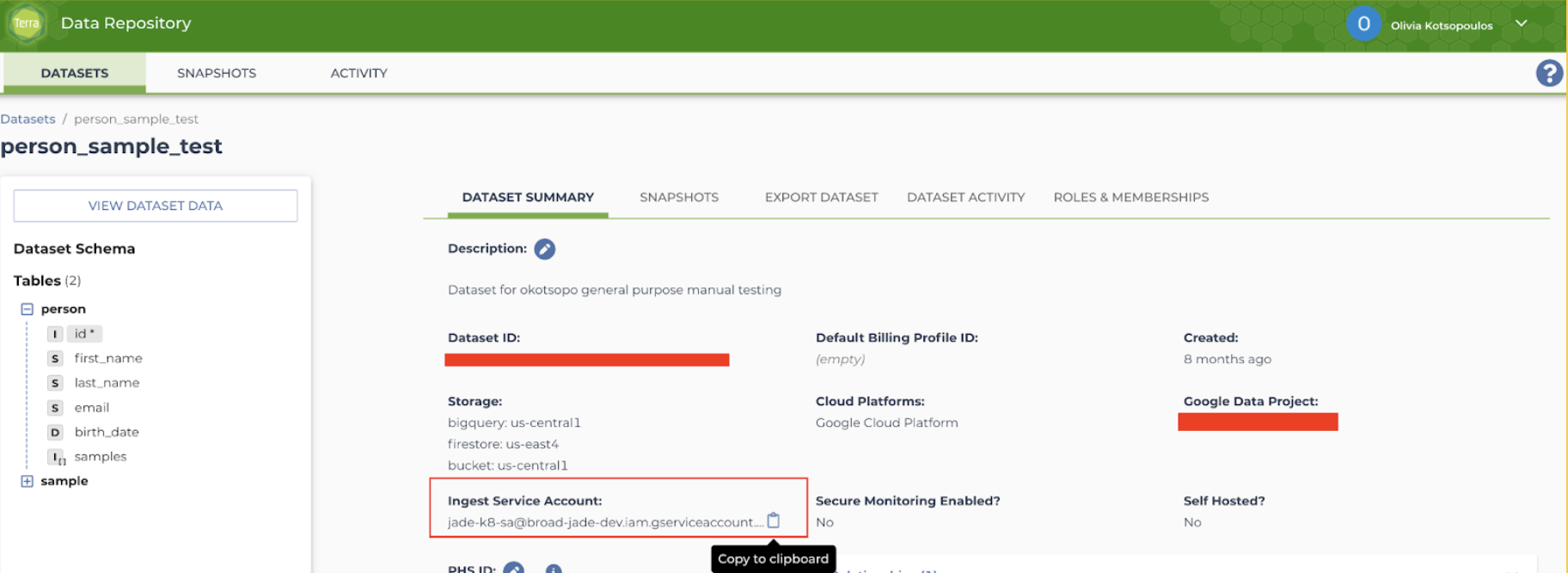
Task: Click string type icon beside email
Action: [x=55, y=408]
